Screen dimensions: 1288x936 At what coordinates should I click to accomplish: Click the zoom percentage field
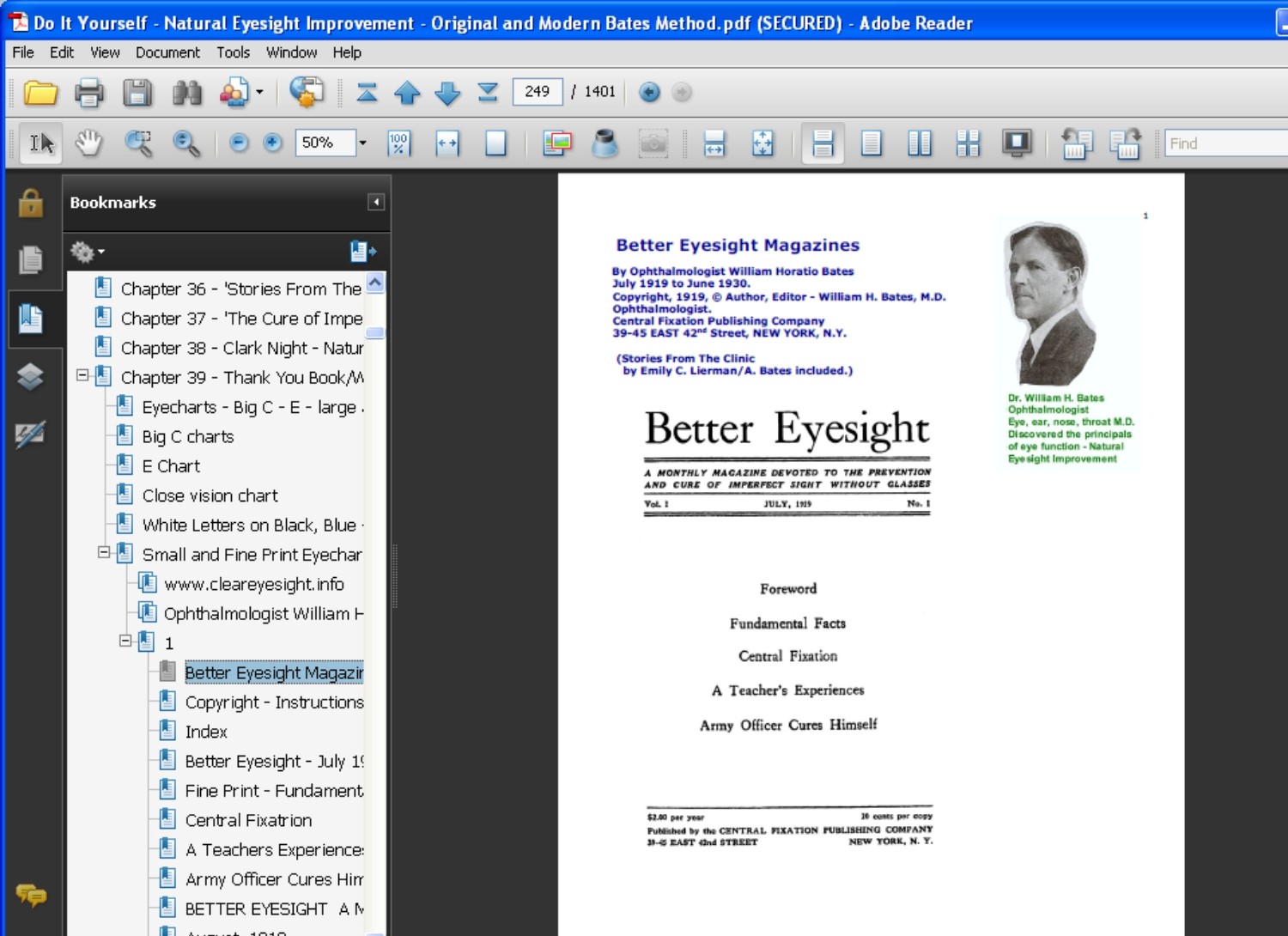(x=325, y=143)
